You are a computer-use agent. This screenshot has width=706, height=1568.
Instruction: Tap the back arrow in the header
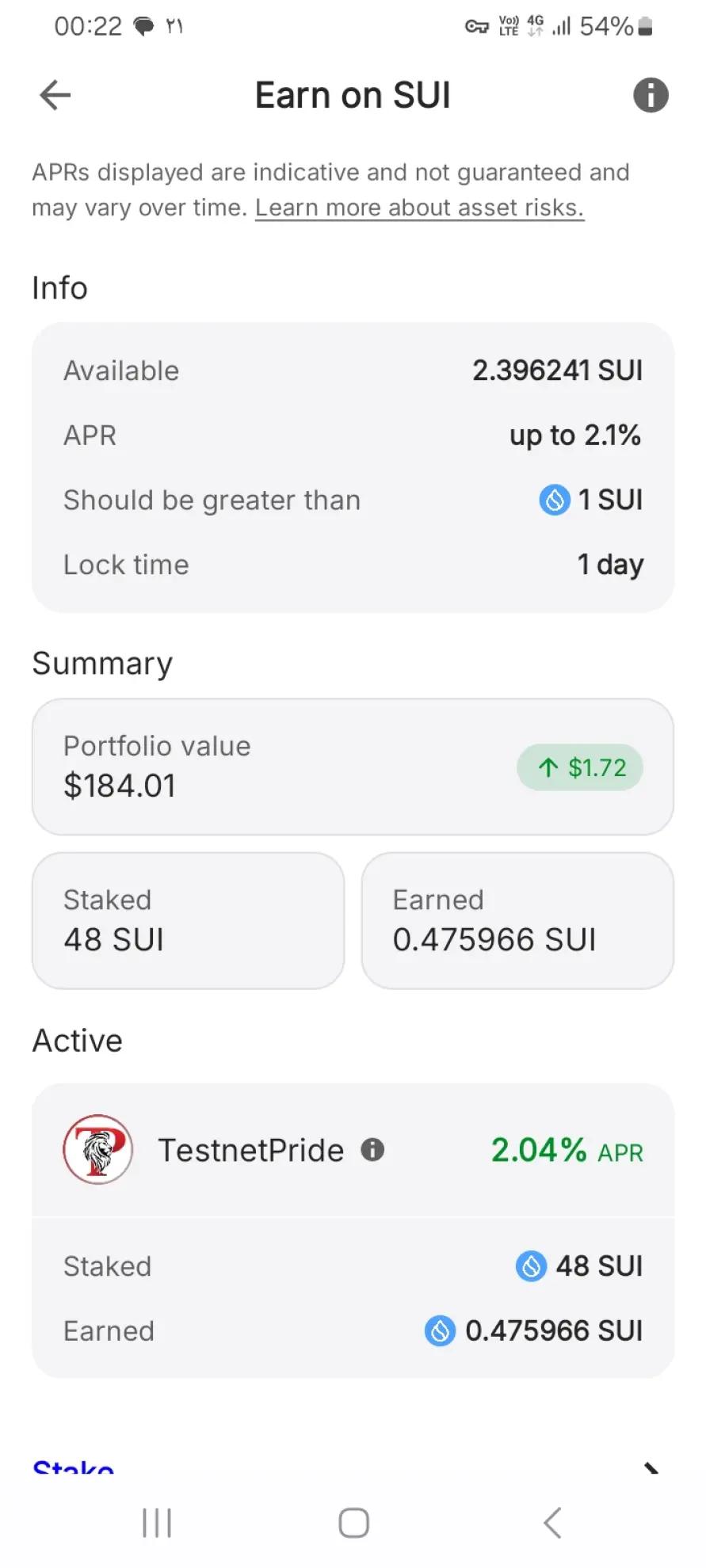point(55,96)
